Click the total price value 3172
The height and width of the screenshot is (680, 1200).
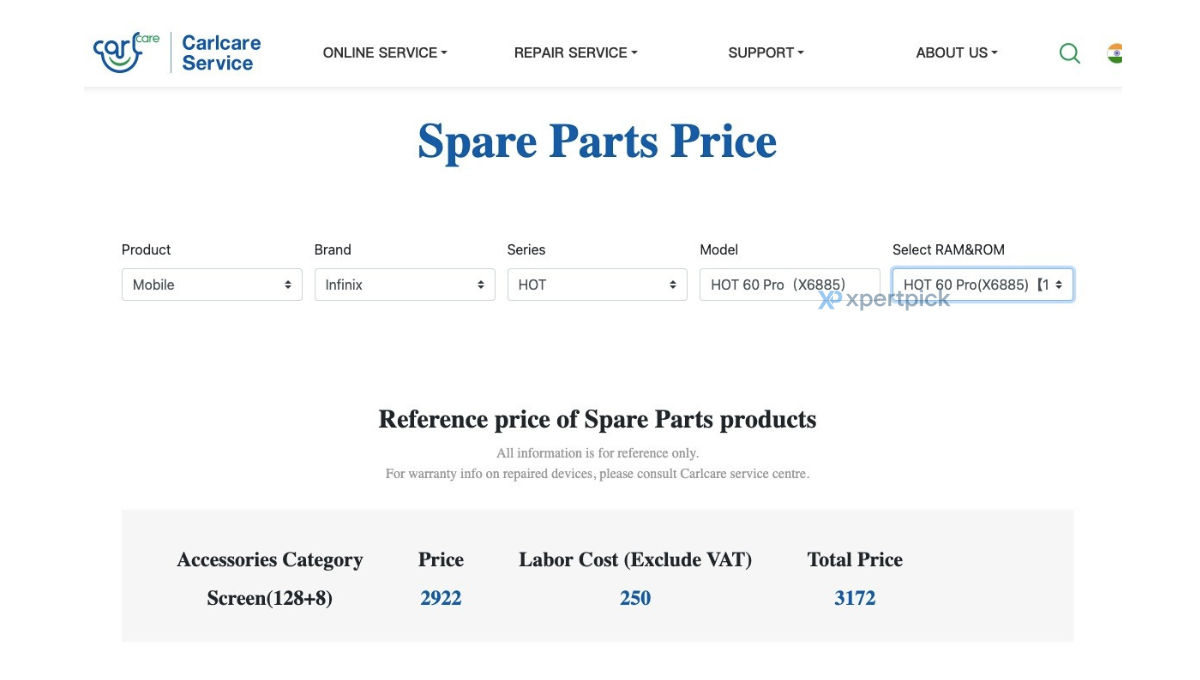tap(855, 598)
